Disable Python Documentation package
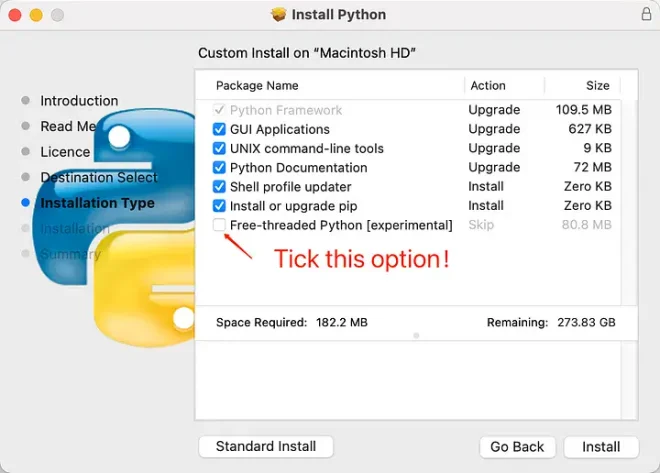Viewport: 660px width, 473px height. coord(219,167)
